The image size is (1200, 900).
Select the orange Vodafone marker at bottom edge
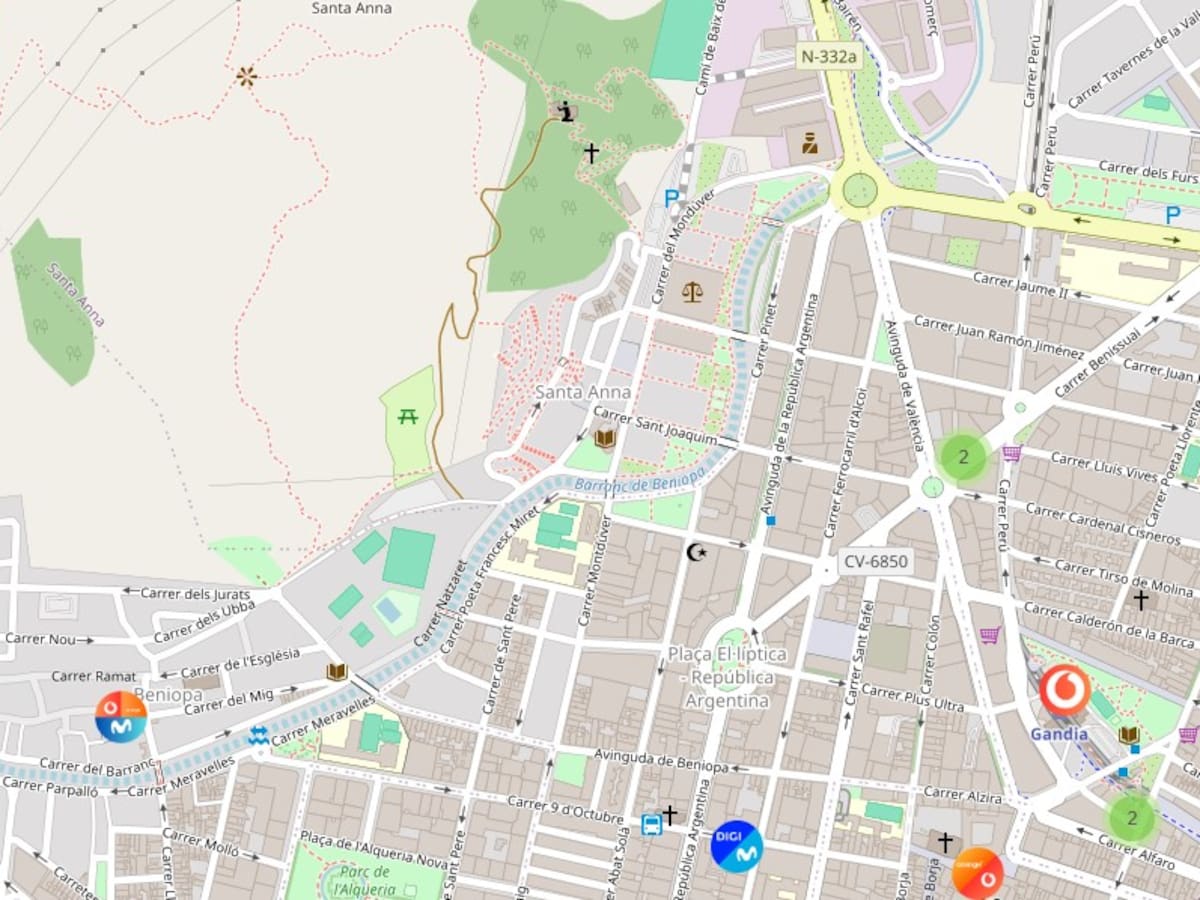click(977, 873)
